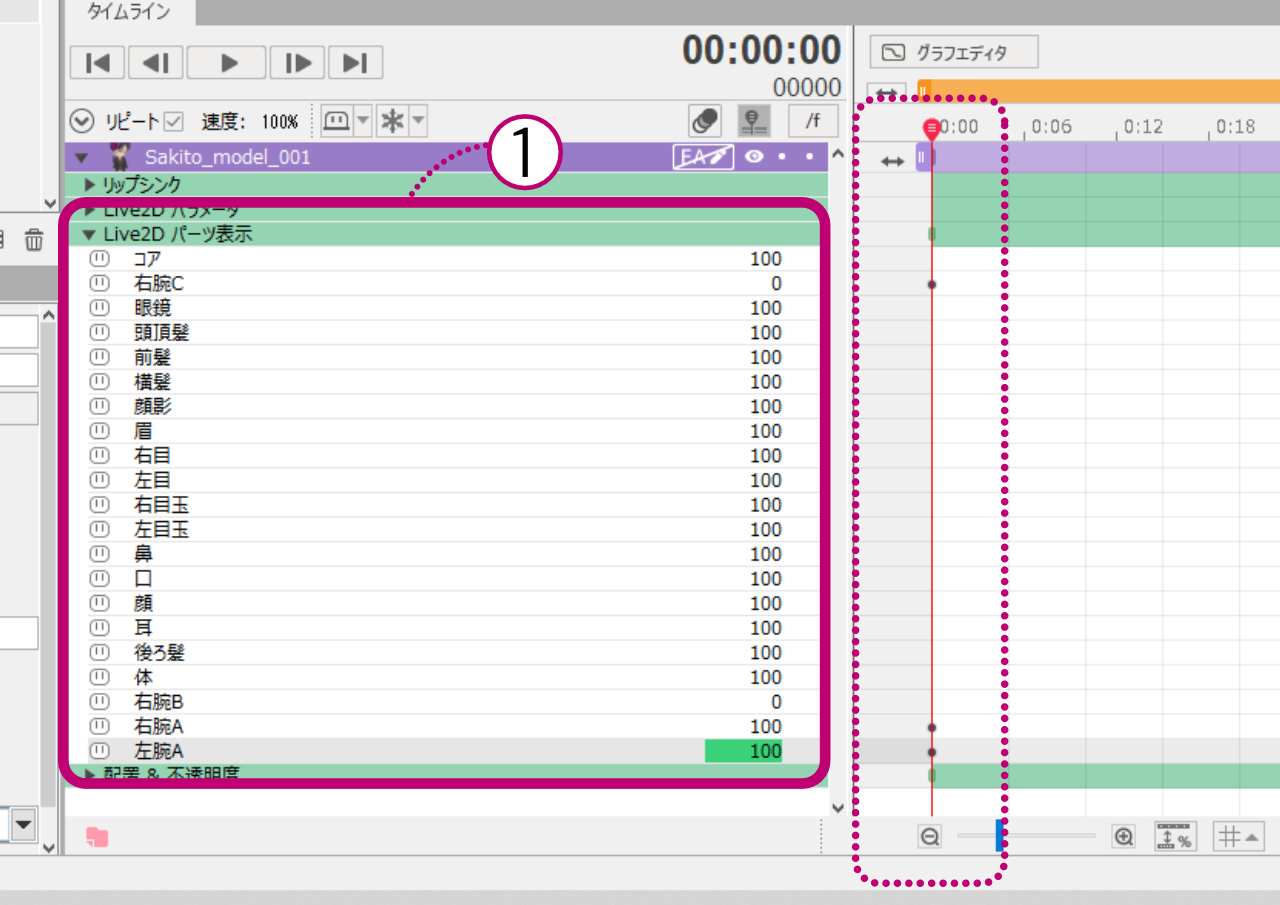Click the keyframe toggle icon for 後ろ髪
The width and height of the screenshot is (1280, 905).
pos(99,653)
